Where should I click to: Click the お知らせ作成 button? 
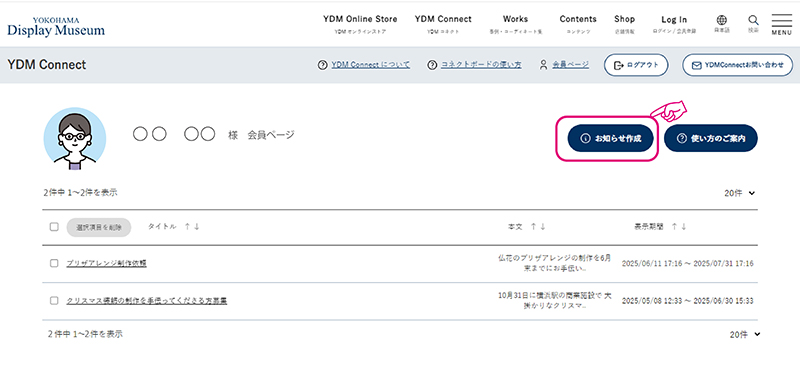point(611,138)
